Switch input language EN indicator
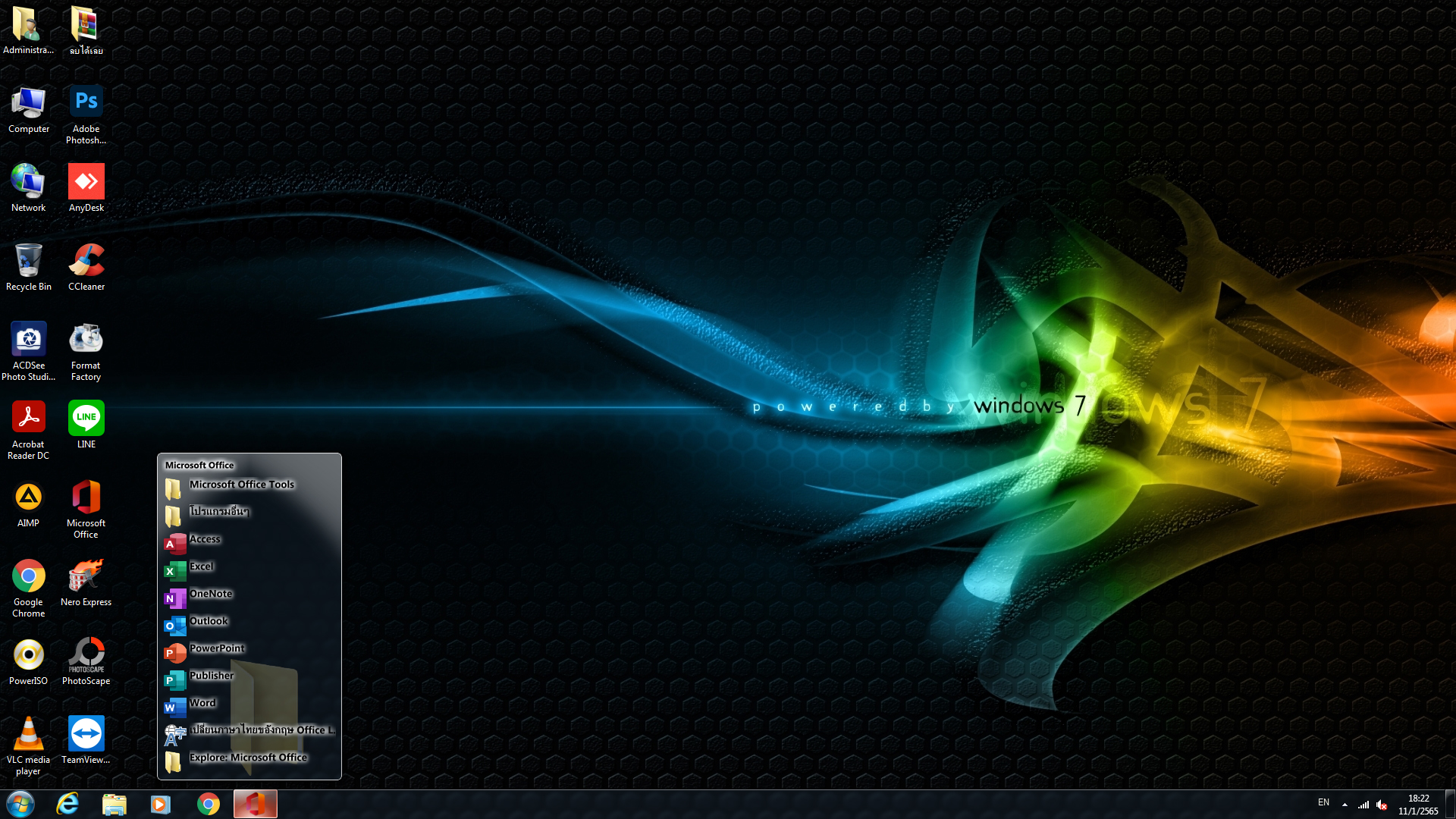 (x=1323, y=802)
